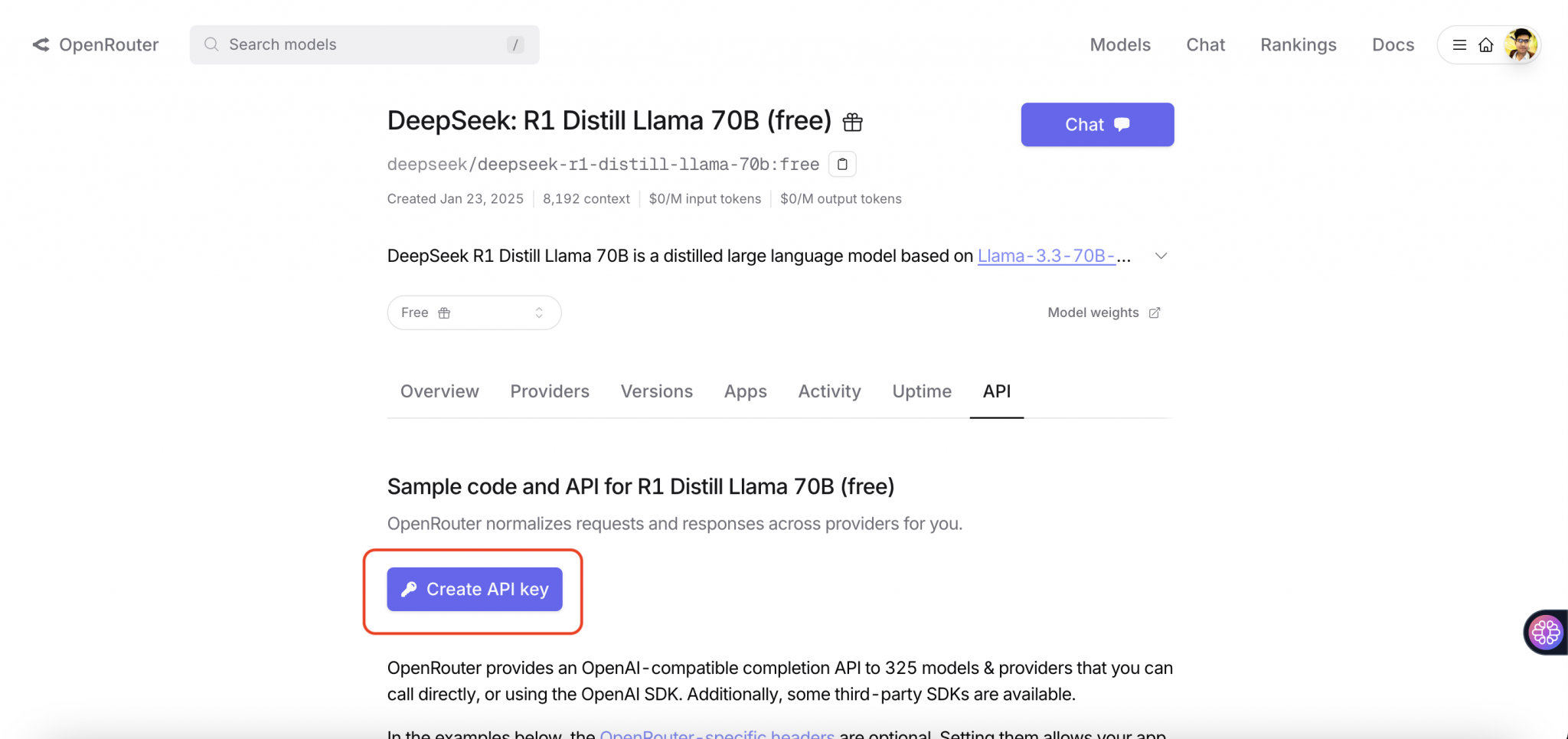The height and width of the screenshot is (739, 1568).
Task: Open the Llama-3.3-70B link in the description
Action: 1047,256
